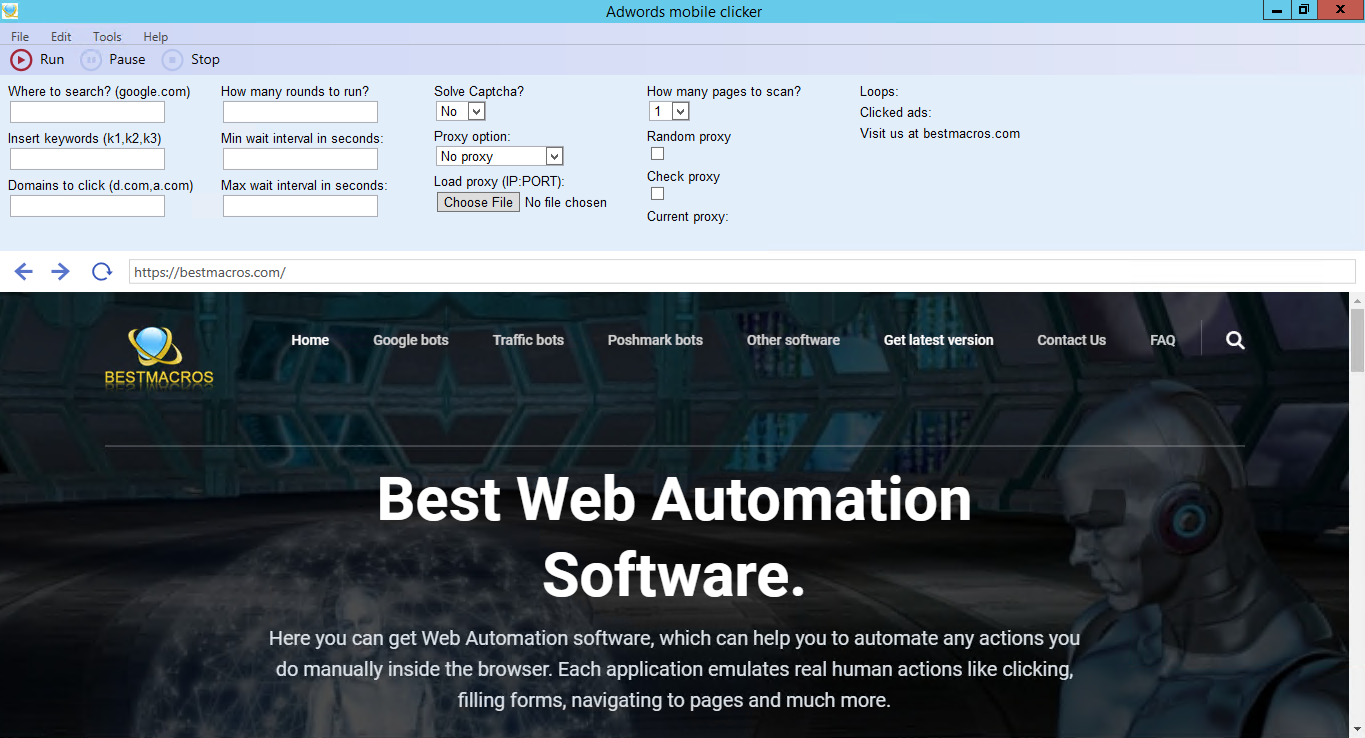Go back with the browser back arrow
1365x738 pixels.
(x=24, y=271)
